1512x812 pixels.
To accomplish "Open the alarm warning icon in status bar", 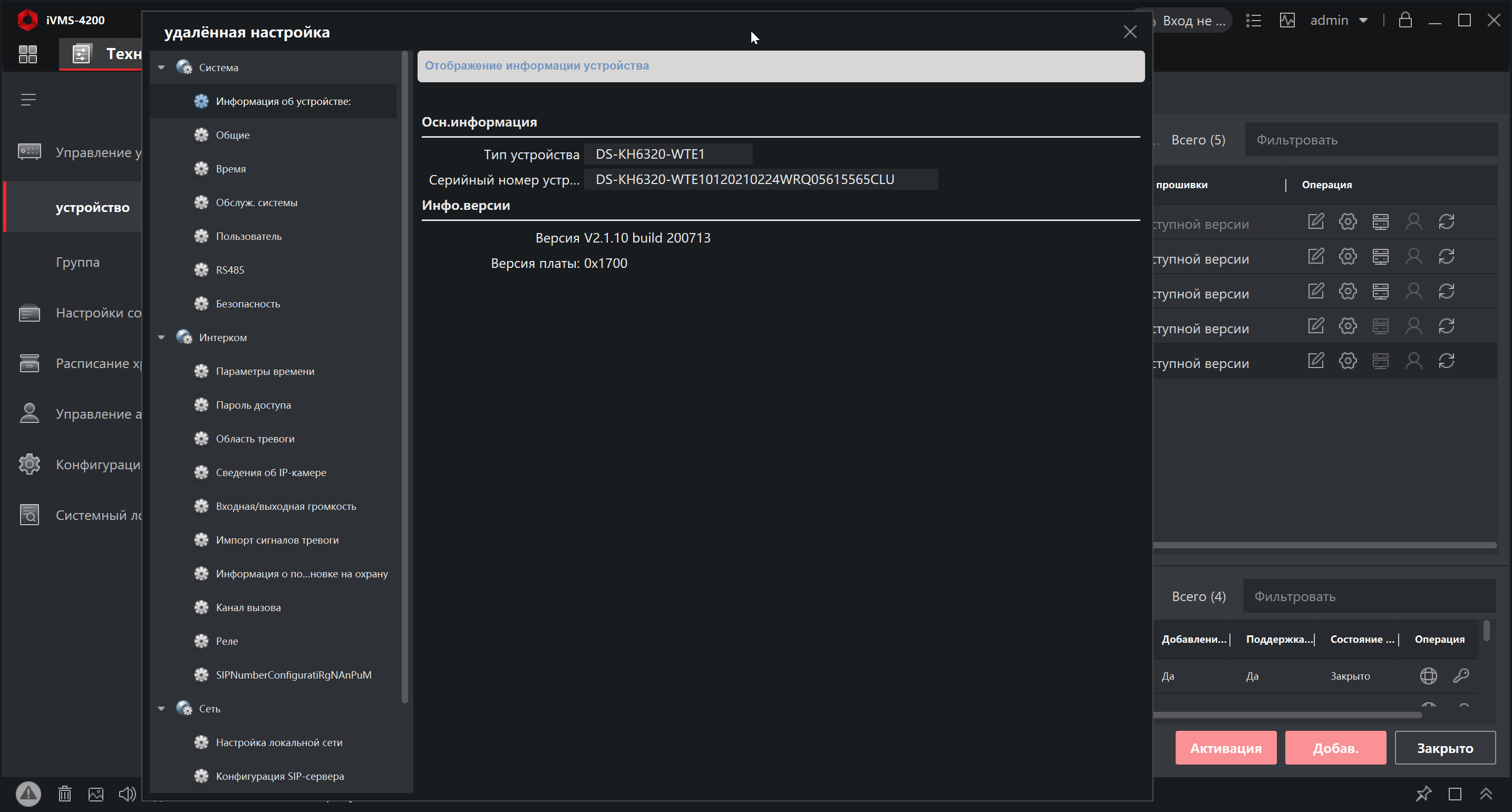I will click(x=28, y=794).
